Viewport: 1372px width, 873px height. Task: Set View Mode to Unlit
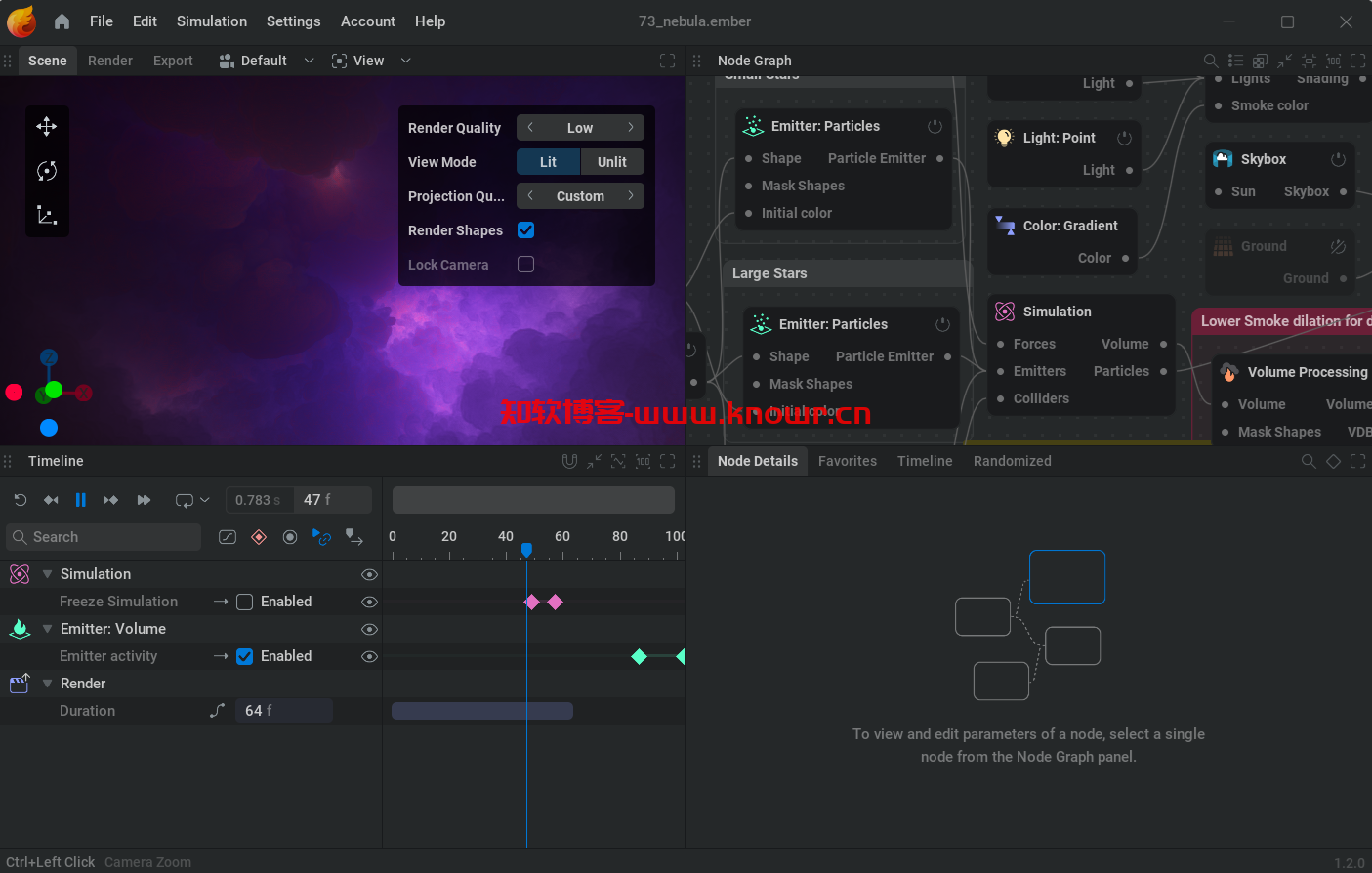(612, 162)
